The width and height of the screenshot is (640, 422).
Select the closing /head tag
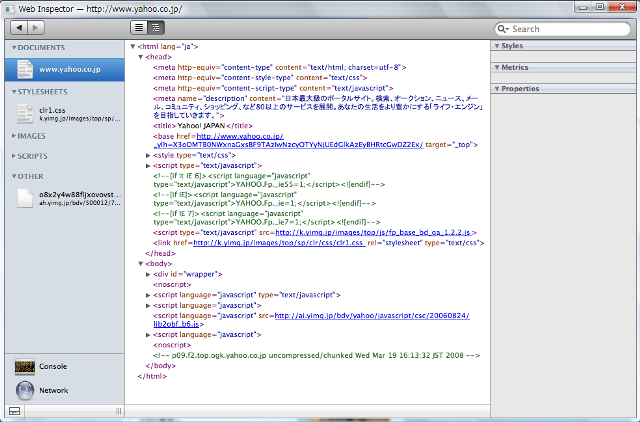pyautogui.click(x=160, y=253)
